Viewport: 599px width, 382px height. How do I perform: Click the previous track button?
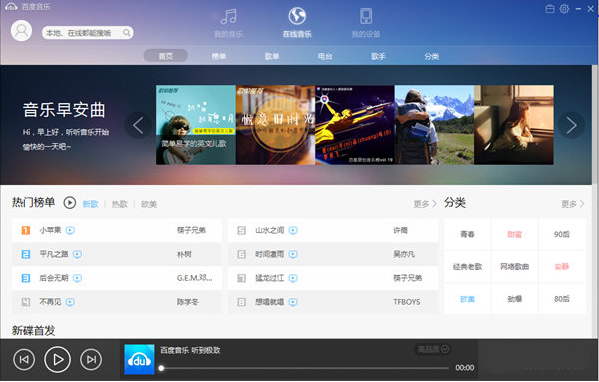coord(24,359)
